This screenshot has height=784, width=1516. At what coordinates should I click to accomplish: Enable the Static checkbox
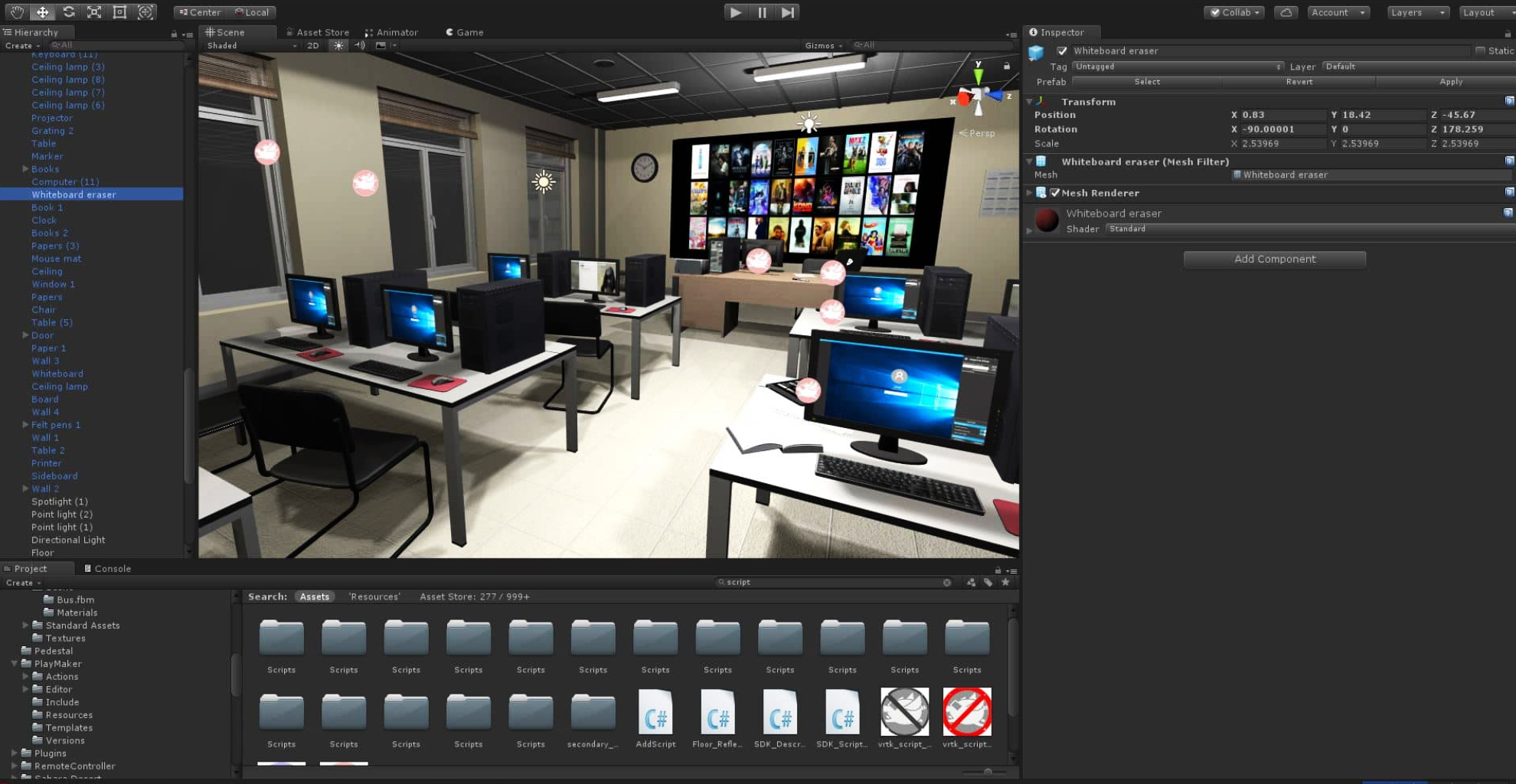click(1480, 51)
